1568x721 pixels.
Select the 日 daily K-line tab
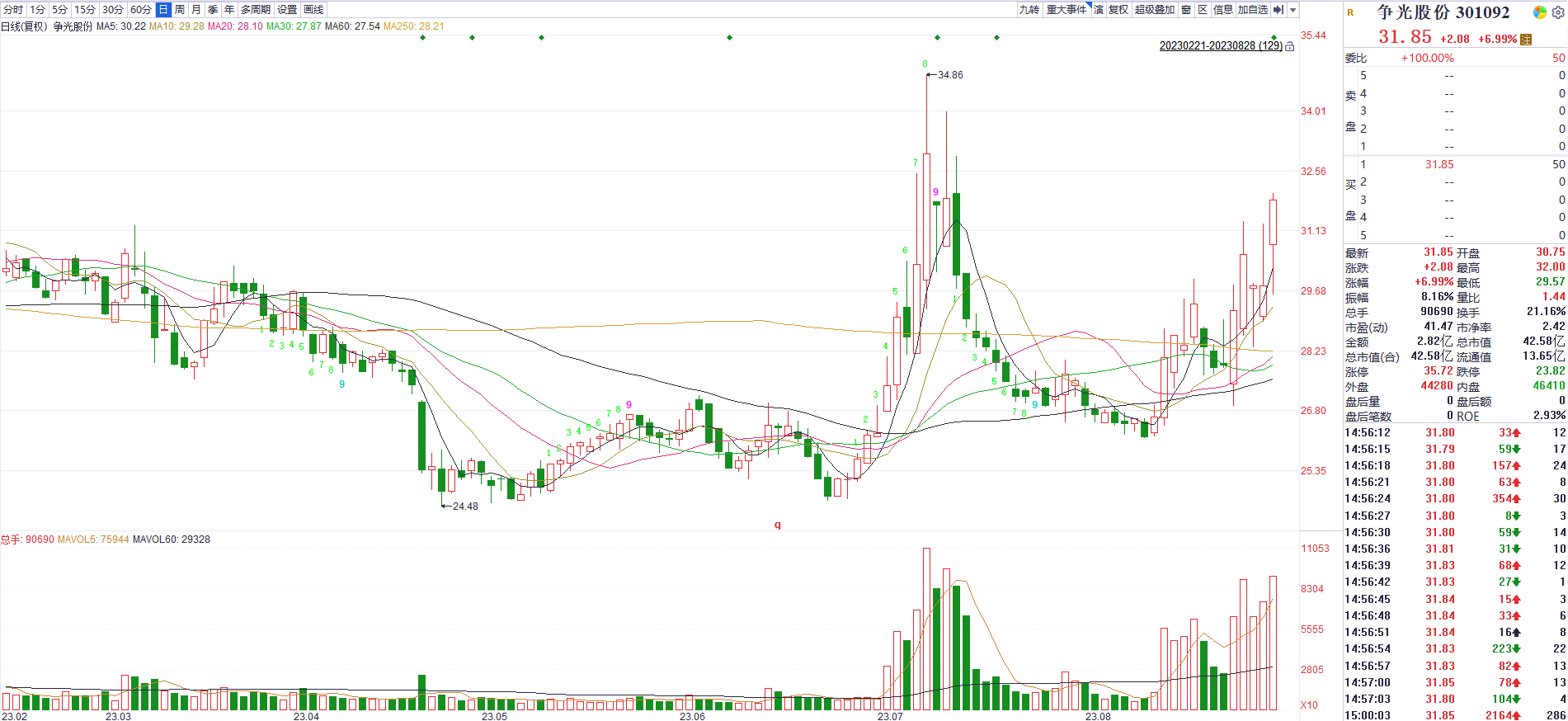[x=163, y=10]
